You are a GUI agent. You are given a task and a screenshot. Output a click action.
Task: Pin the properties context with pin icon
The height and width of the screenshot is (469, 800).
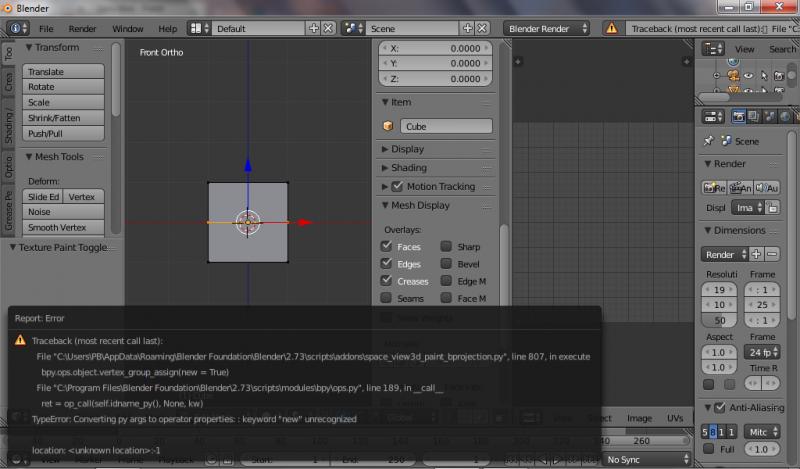click(708, 141)
